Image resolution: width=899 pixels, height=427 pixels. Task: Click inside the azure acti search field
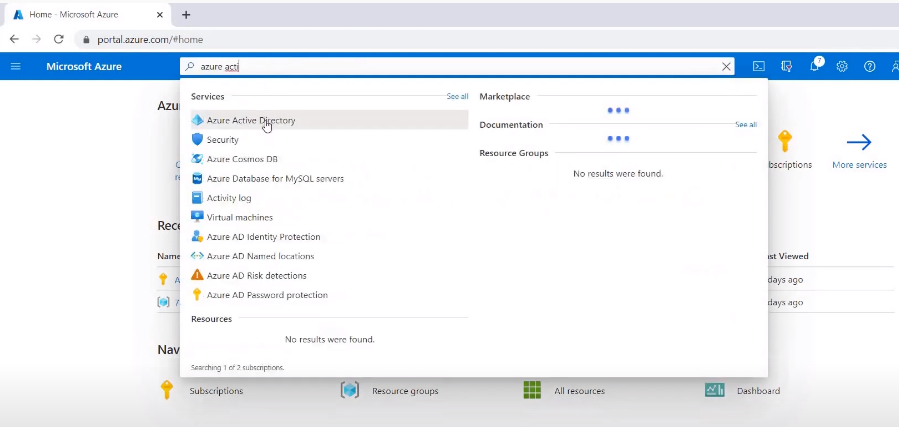click(x=459, y=66)
